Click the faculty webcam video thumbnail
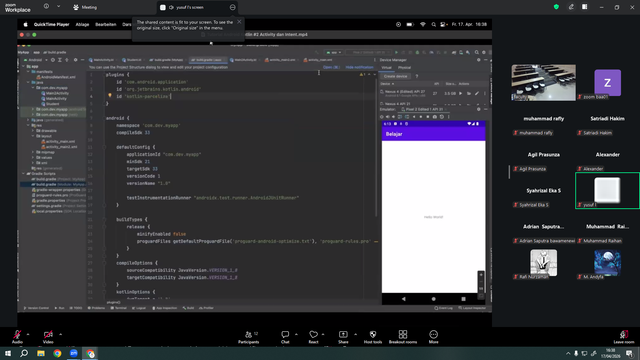This screenshot has width=640, height=360. (543, 82)
